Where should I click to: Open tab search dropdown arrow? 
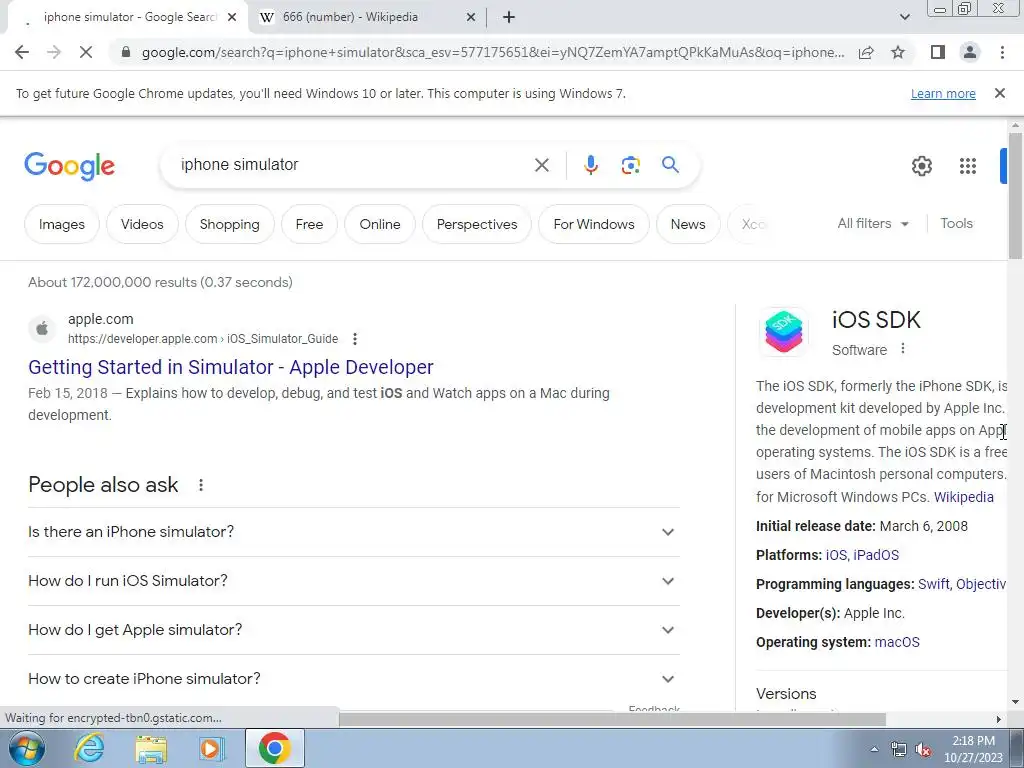904,18
